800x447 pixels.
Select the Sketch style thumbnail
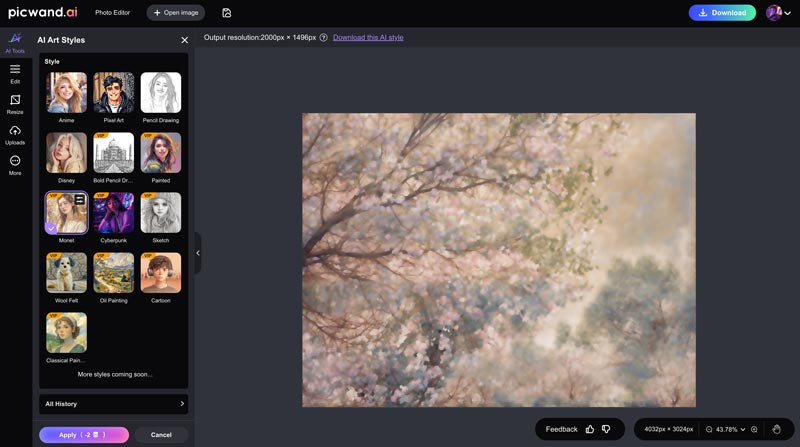point(161,213)
